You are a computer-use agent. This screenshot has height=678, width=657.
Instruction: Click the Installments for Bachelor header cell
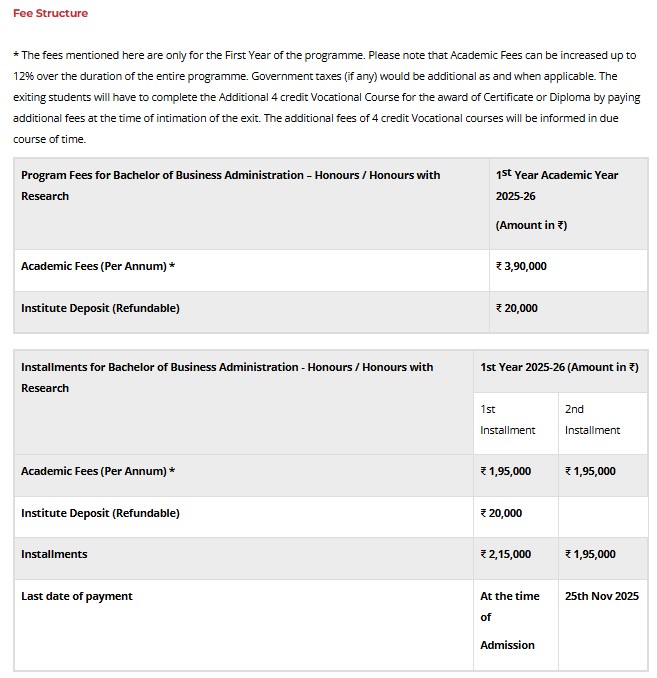click(227, 377)
